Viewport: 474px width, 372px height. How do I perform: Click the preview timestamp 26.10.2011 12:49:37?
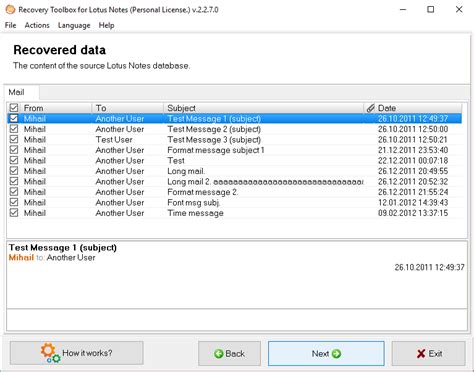429,267
